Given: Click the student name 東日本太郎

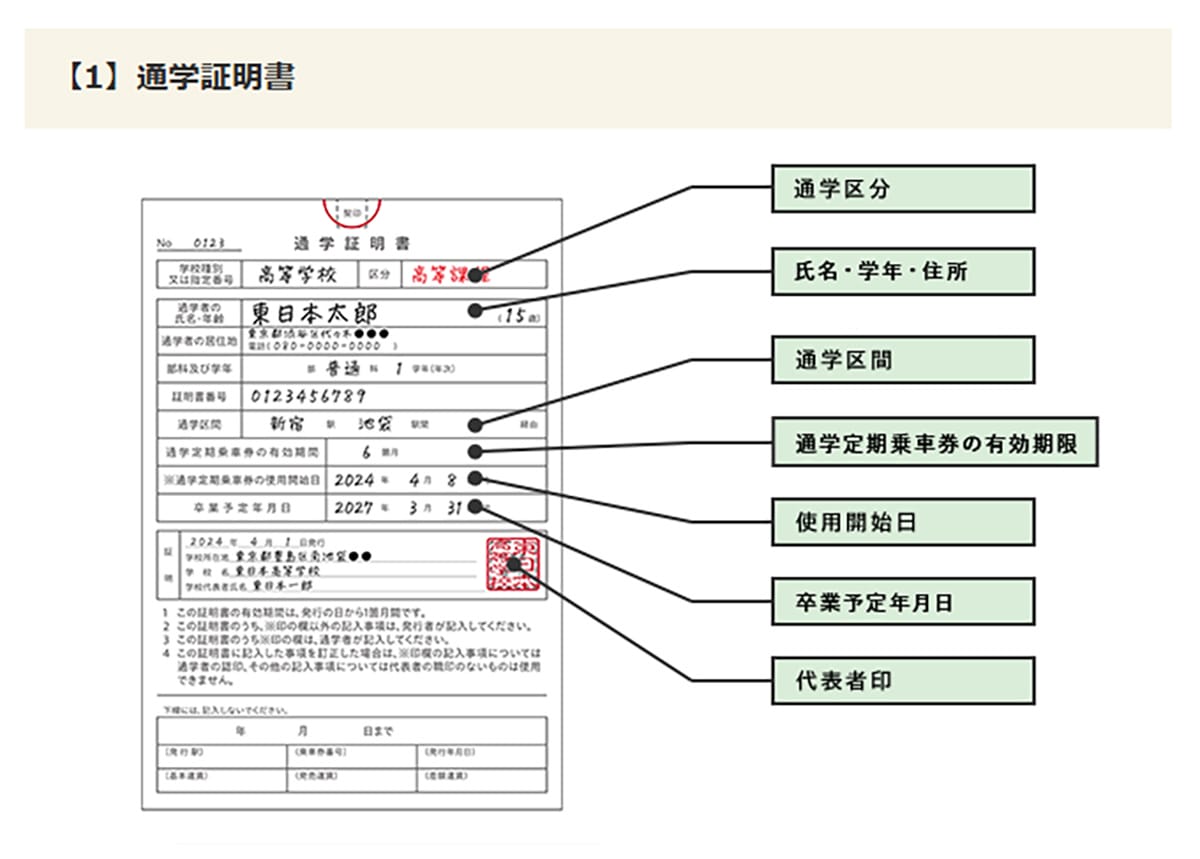Looking at the screenshot, I should click(314, 312).
